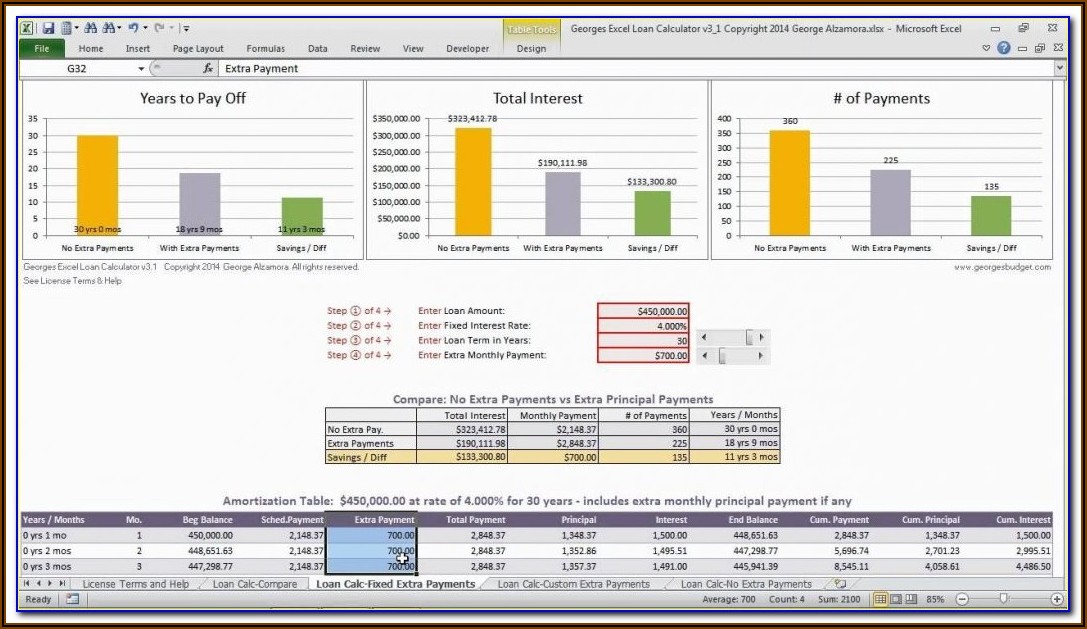This screenshot has height=629, width=1087.
Task: Open the Data ribbon tab
Action: pyautogui.click(x=318, y=49)
